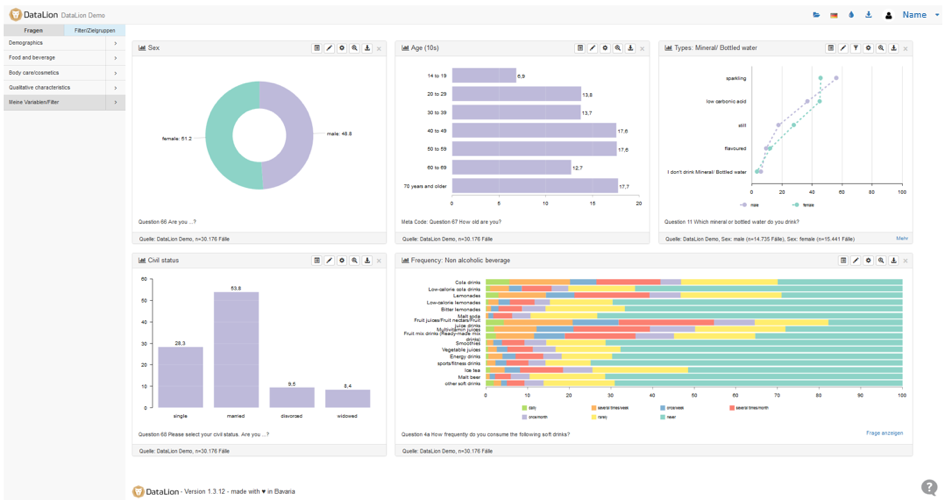Viewport: 945px width, 501px height.
Task: Open the color theme droplet icon
Action: [x=851, y=15]
